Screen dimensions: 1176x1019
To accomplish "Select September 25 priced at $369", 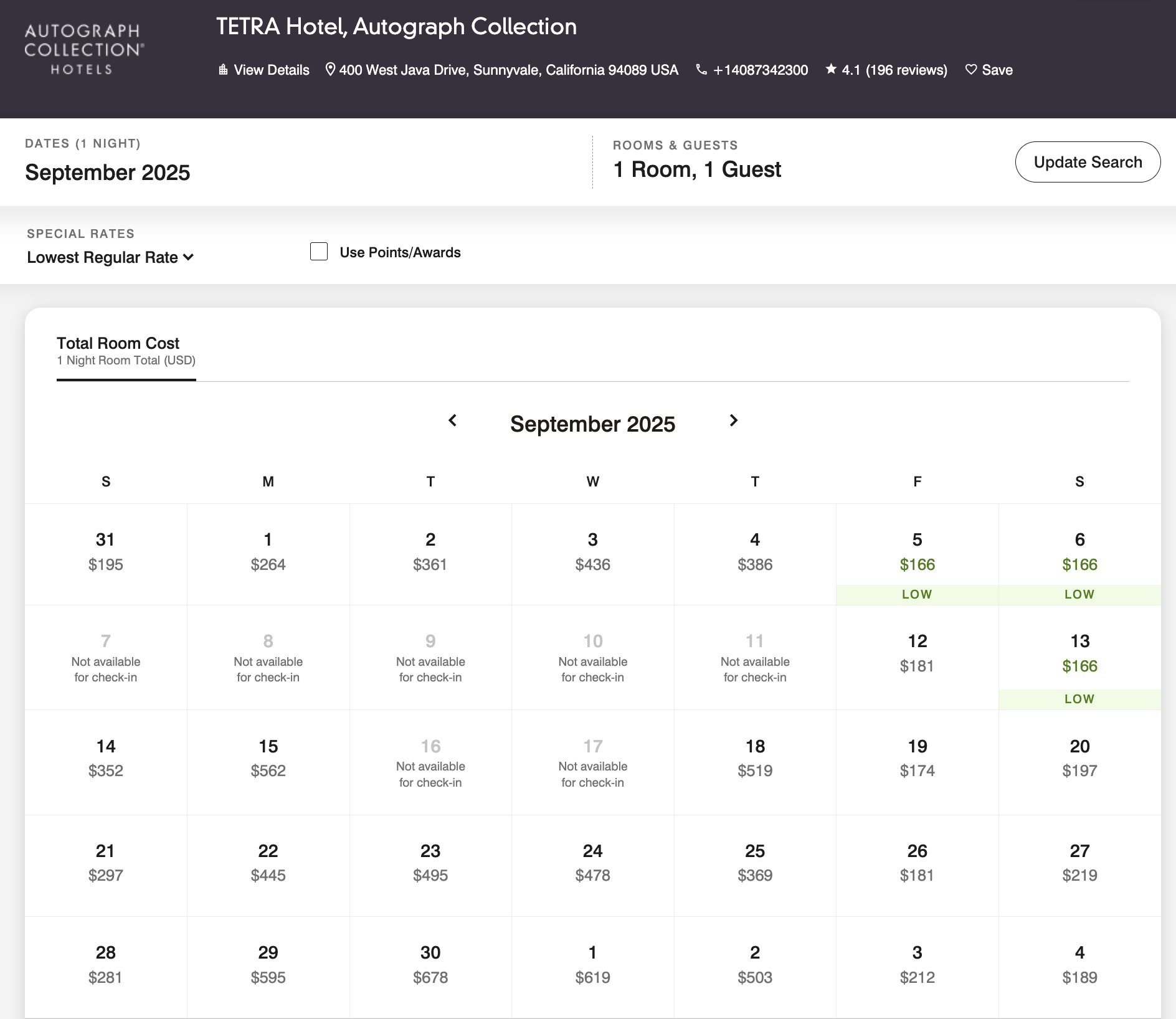I will 755,866.
